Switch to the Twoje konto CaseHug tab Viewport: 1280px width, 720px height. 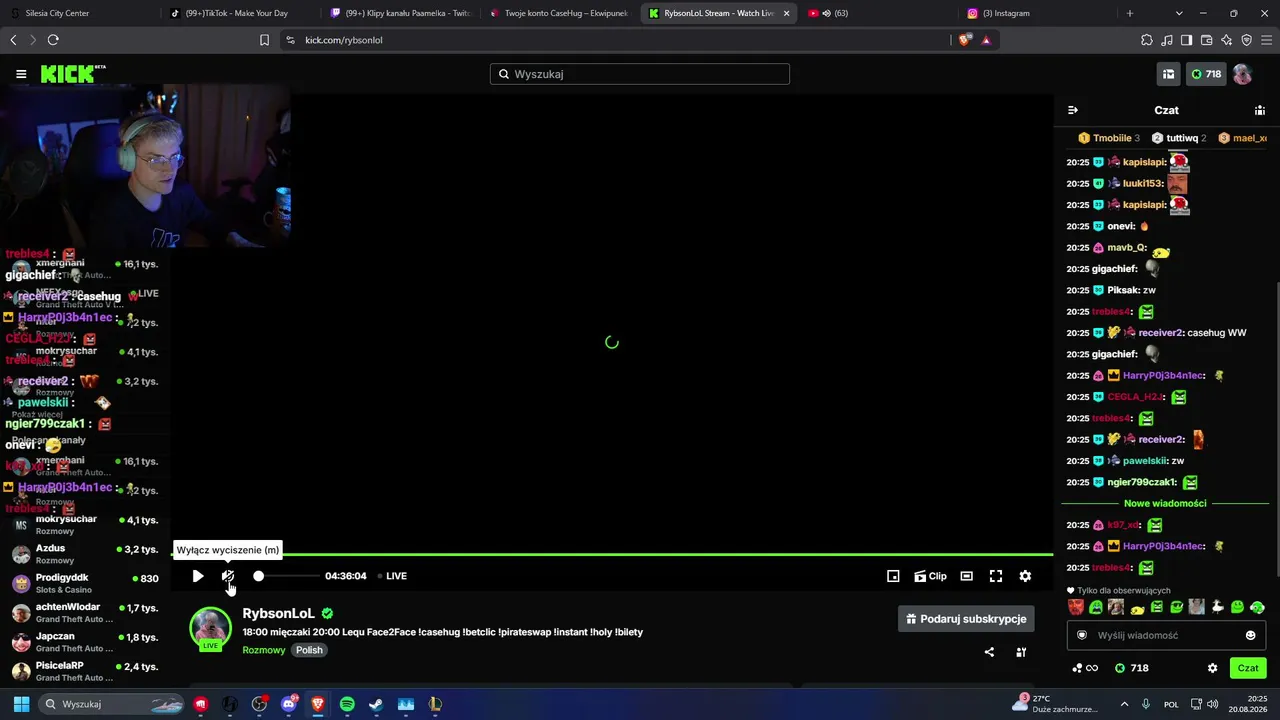pyautogui.click(x=560, y=13)
